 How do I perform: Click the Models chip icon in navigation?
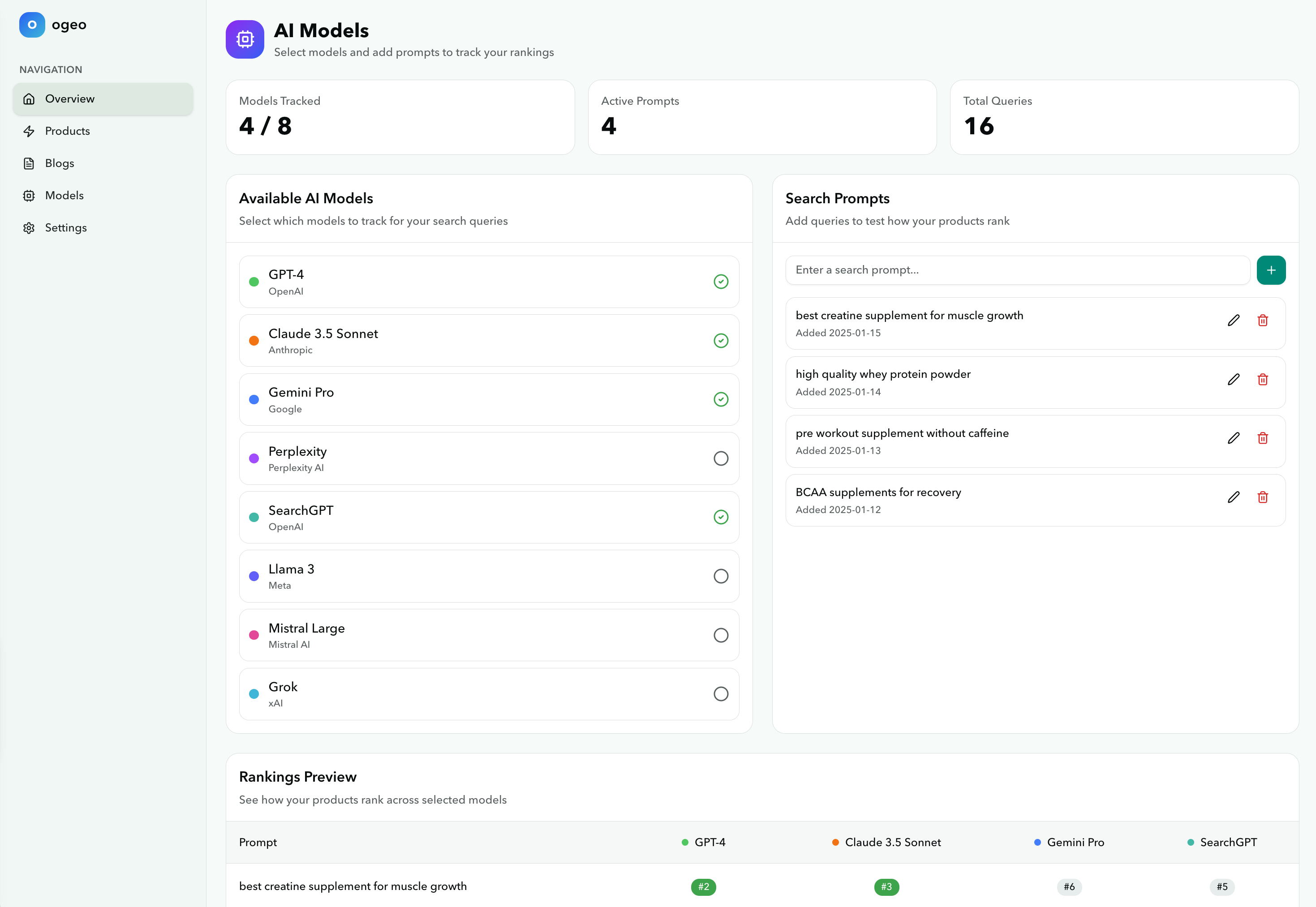click(30, 196)
